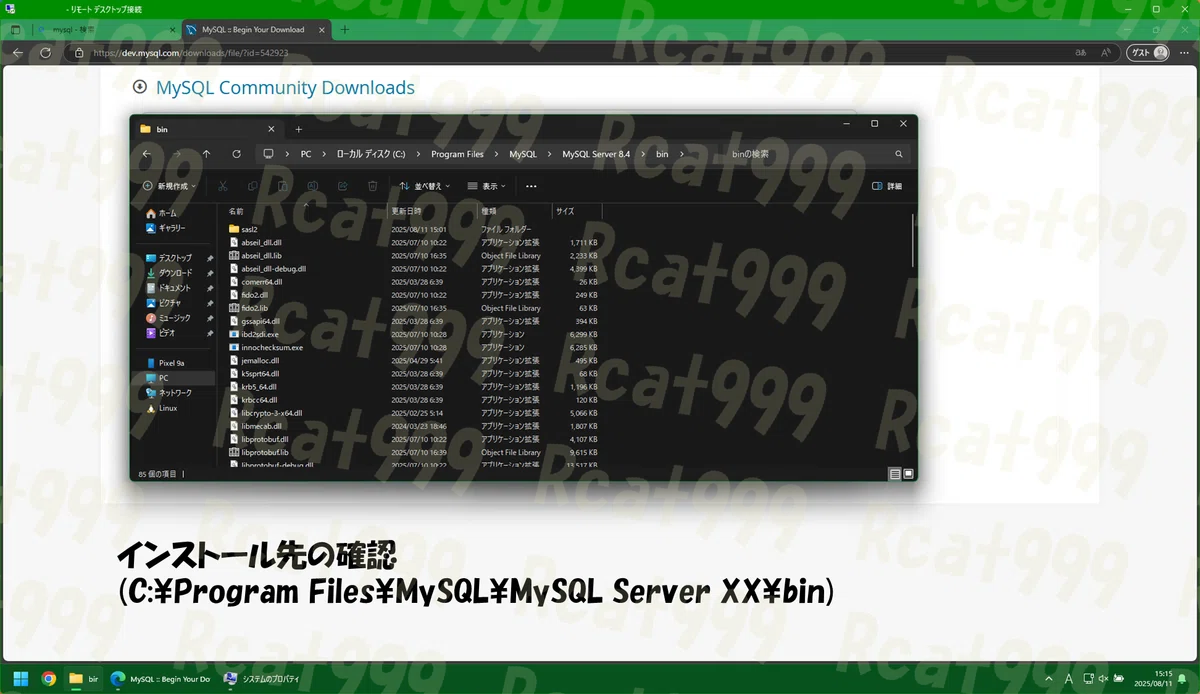Image resolution: width=1200 pixels, height=694 pixels.
Task: Select the MySQL Begin Your Download tab
Action: pos(254,30)
